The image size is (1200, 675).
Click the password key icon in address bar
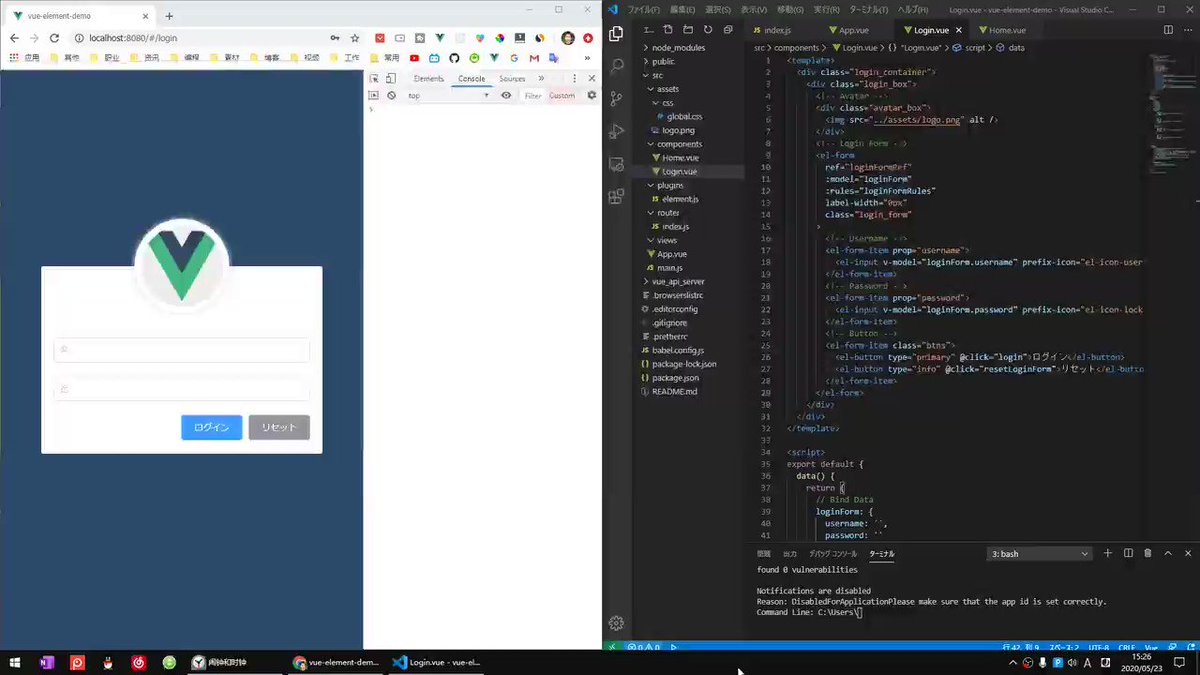point(335,37)
